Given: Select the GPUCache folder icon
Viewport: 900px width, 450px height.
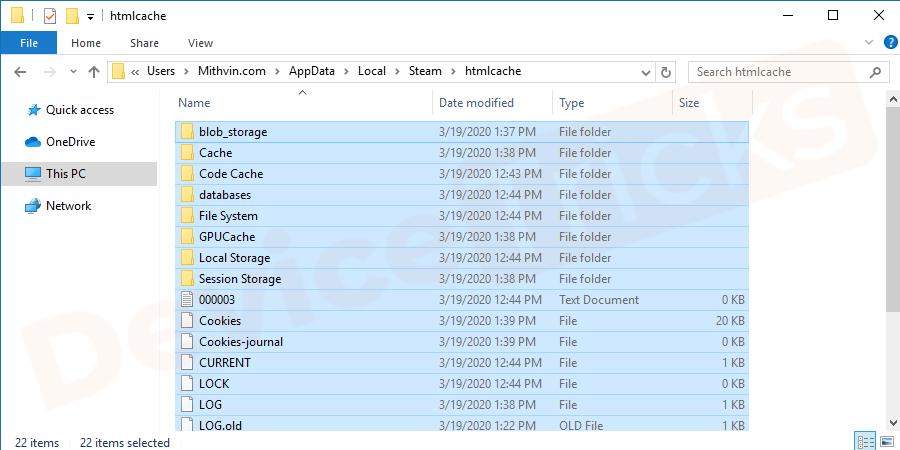Looking at the screenshot, I should [187, 236].
